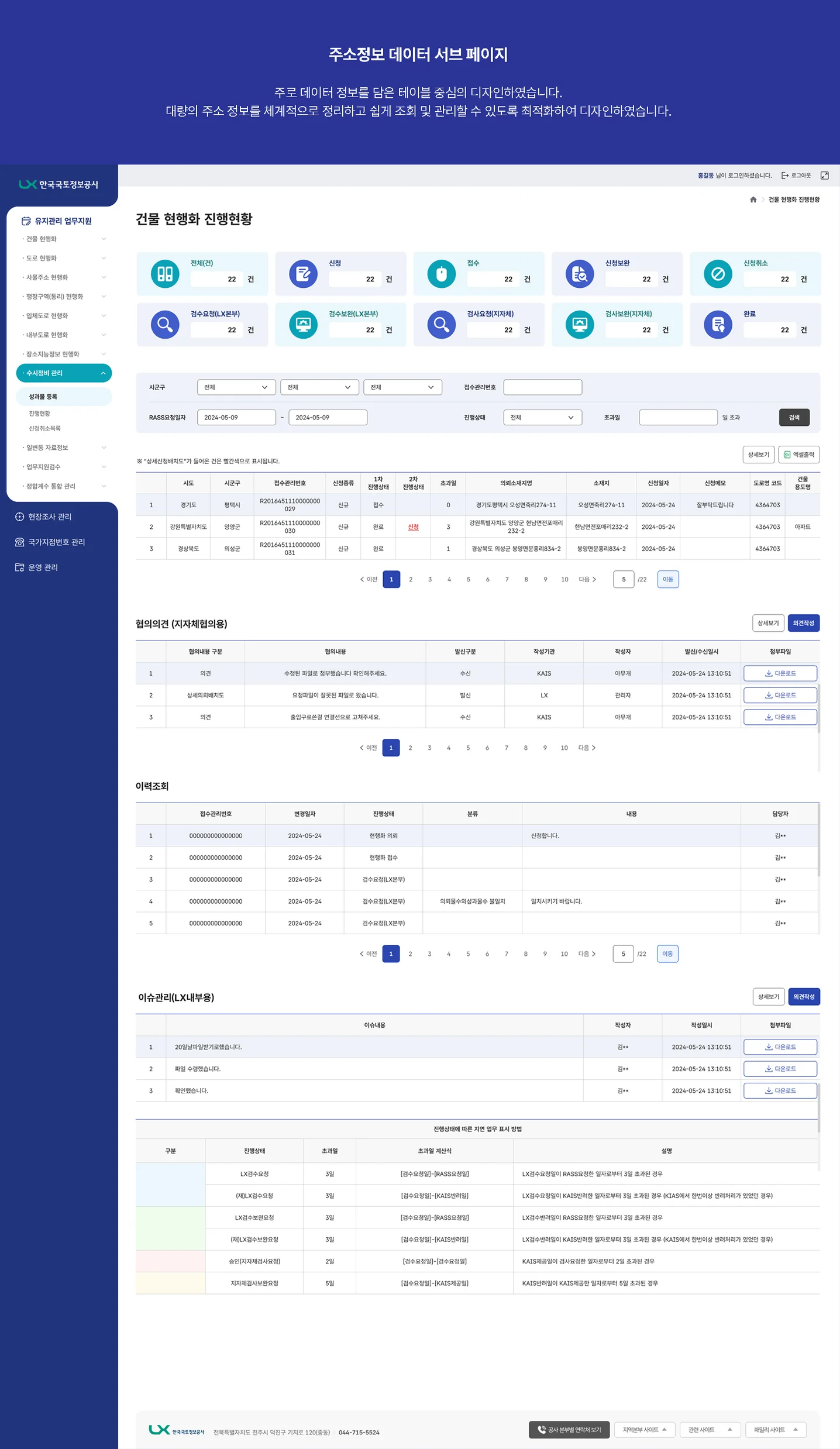This screenshot has height=1449, width=840.
Task: Click the 엑셀출력 export button
Action: point(798,455)
